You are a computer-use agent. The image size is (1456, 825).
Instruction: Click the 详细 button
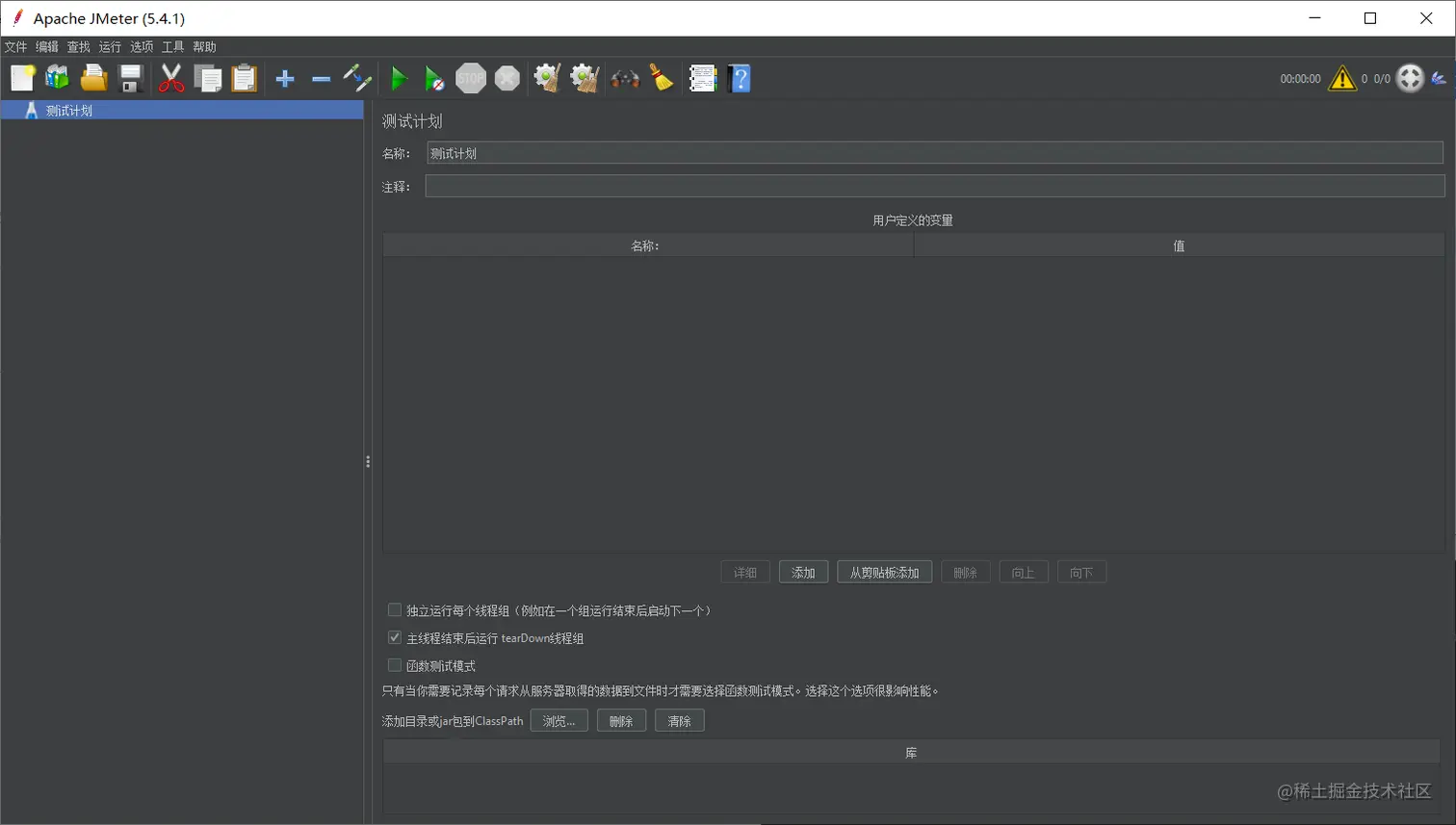click(745, 573)
